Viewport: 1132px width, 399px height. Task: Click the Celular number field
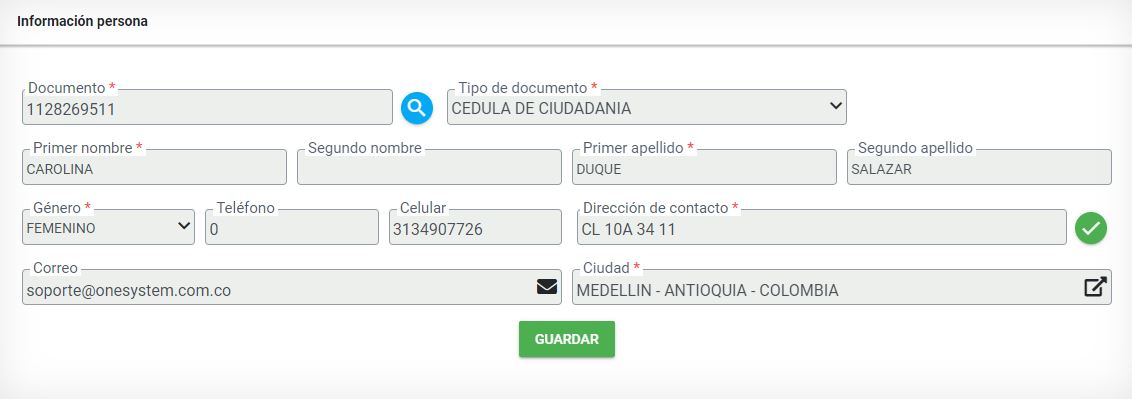coord(475,227)
